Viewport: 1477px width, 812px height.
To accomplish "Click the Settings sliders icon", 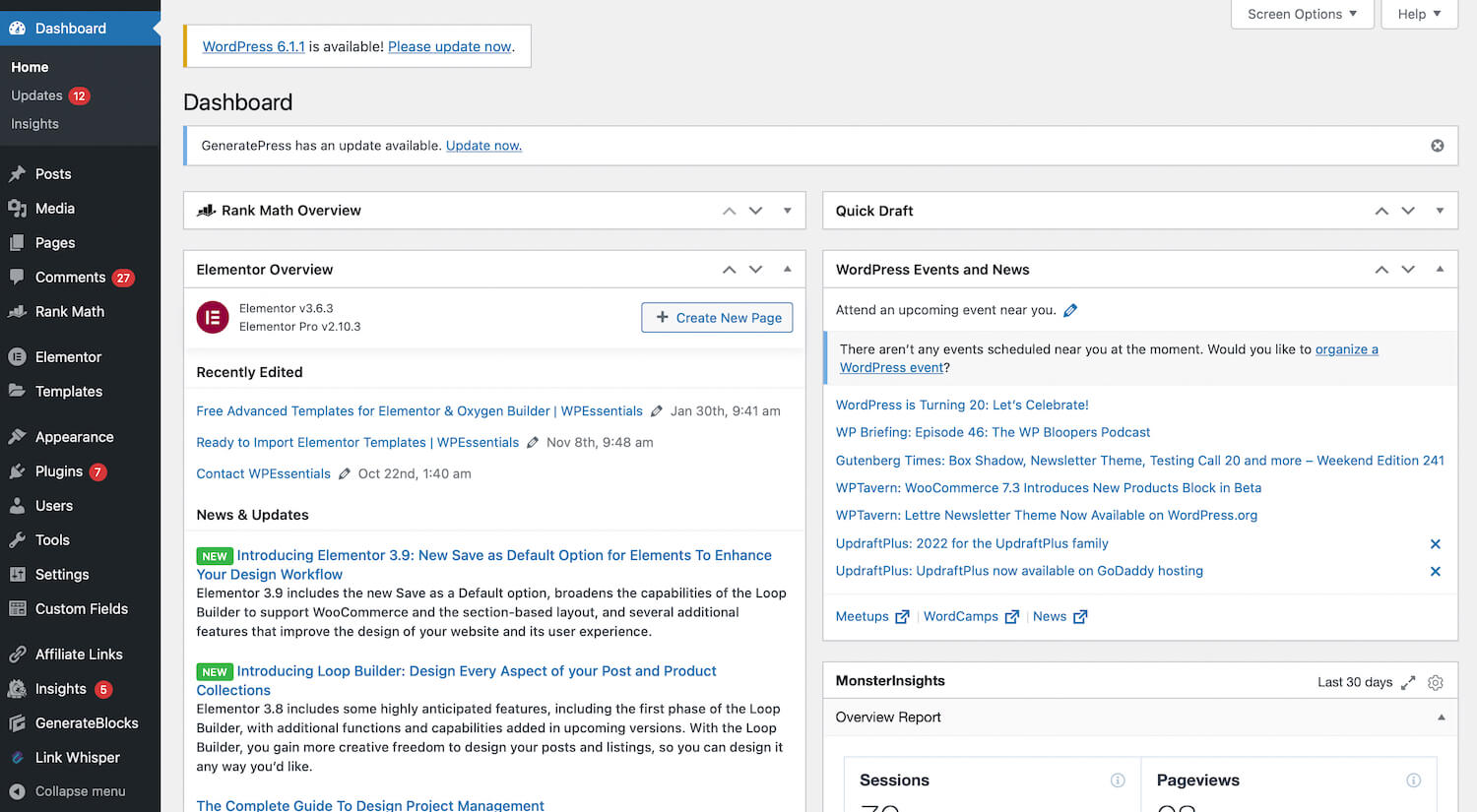I will [x=18, y=575].
